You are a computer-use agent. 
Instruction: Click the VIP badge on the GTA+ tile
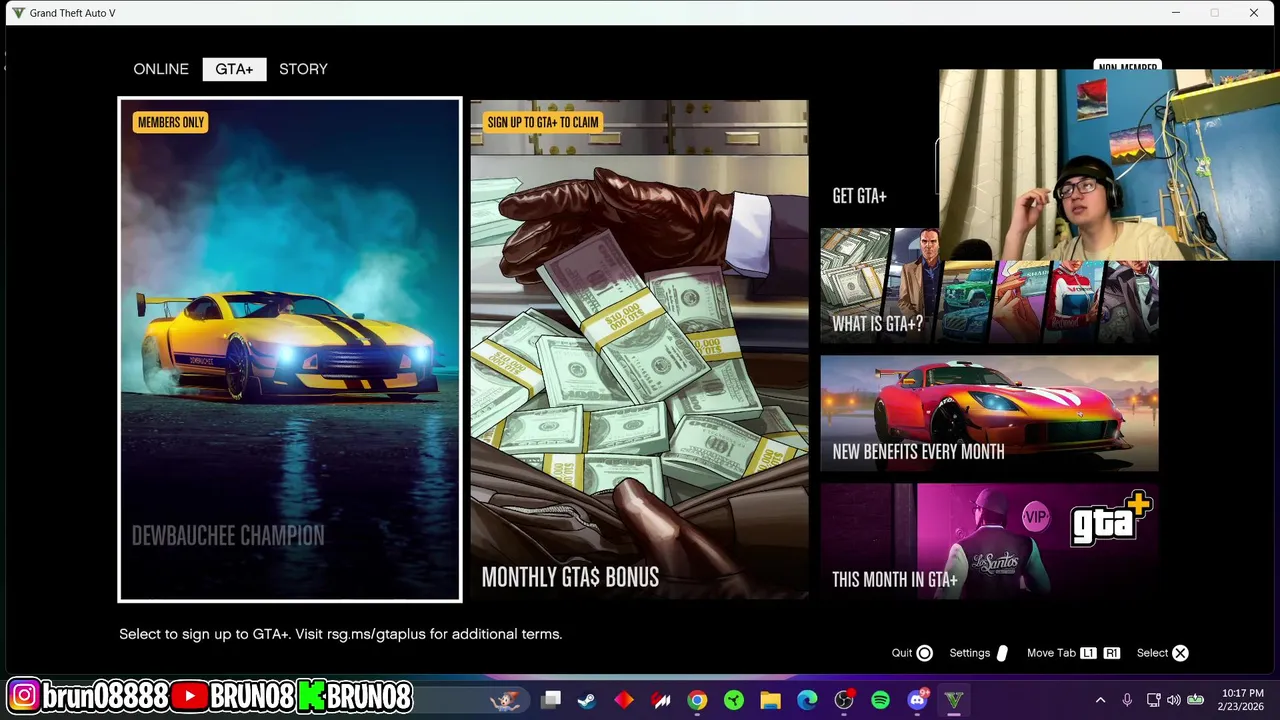pyautogui.click(x=1036, y=517)
